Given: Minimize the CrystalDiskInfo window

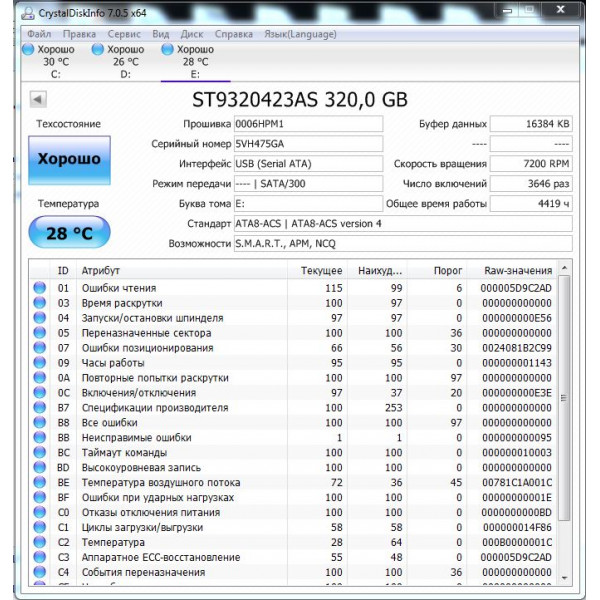Looking at the screenshot, I should (507, 10).
